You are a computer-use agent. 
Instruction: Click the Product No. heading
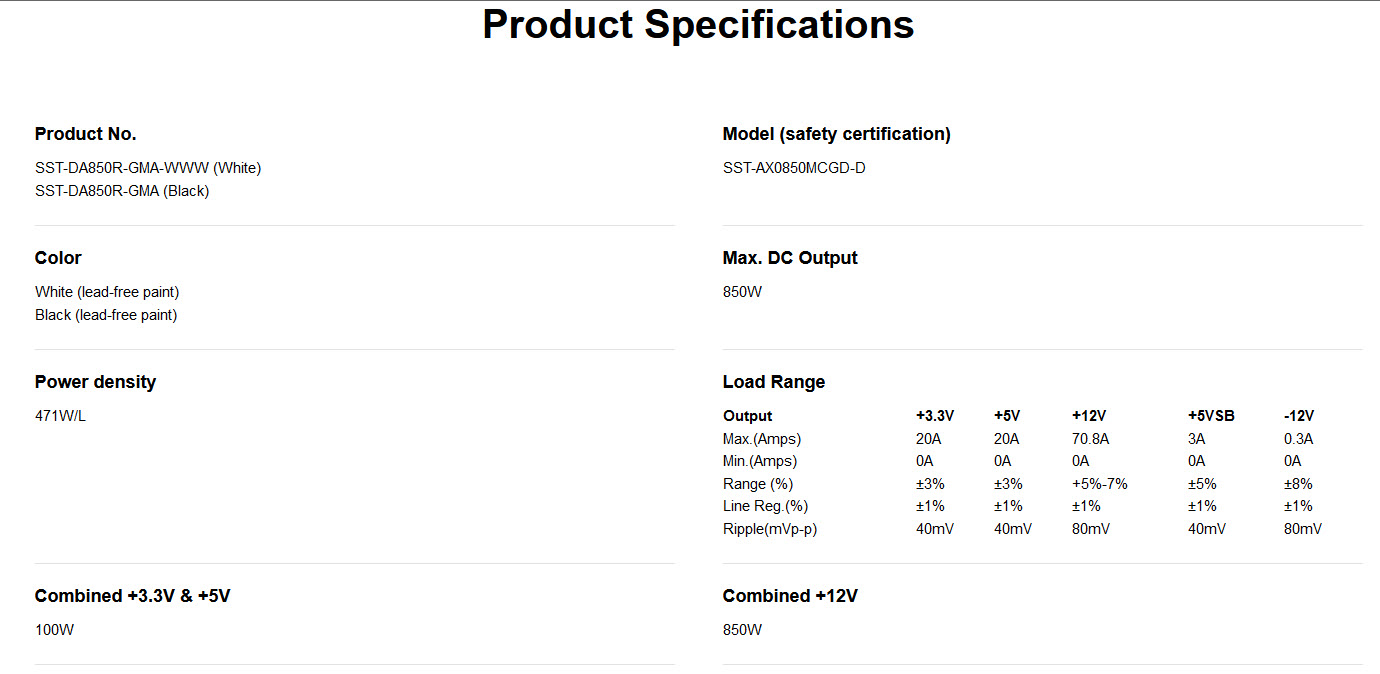[x=85, y=134]
